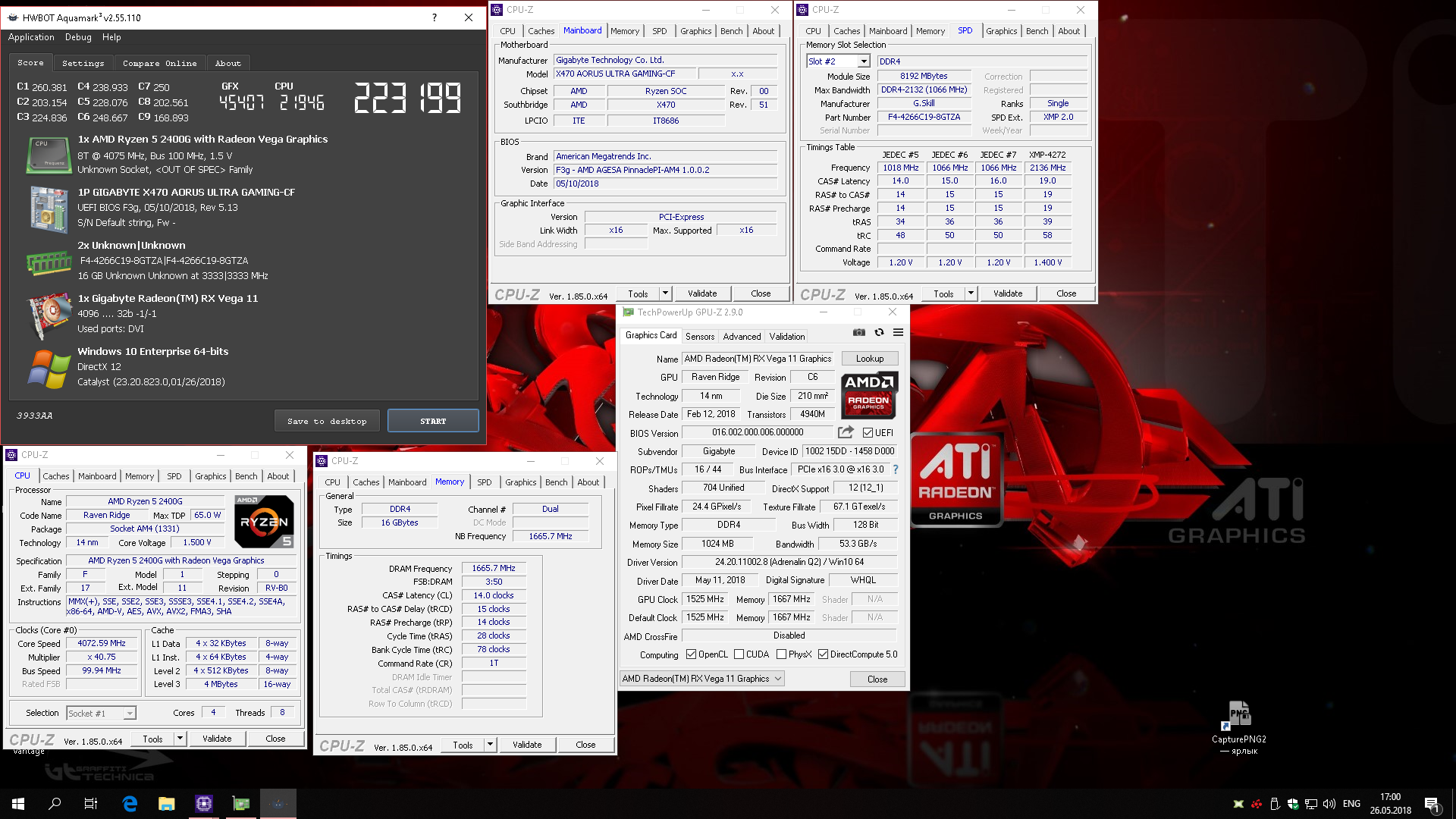Take a GPU-Z screenshot with camera icon

click(858, 332)
